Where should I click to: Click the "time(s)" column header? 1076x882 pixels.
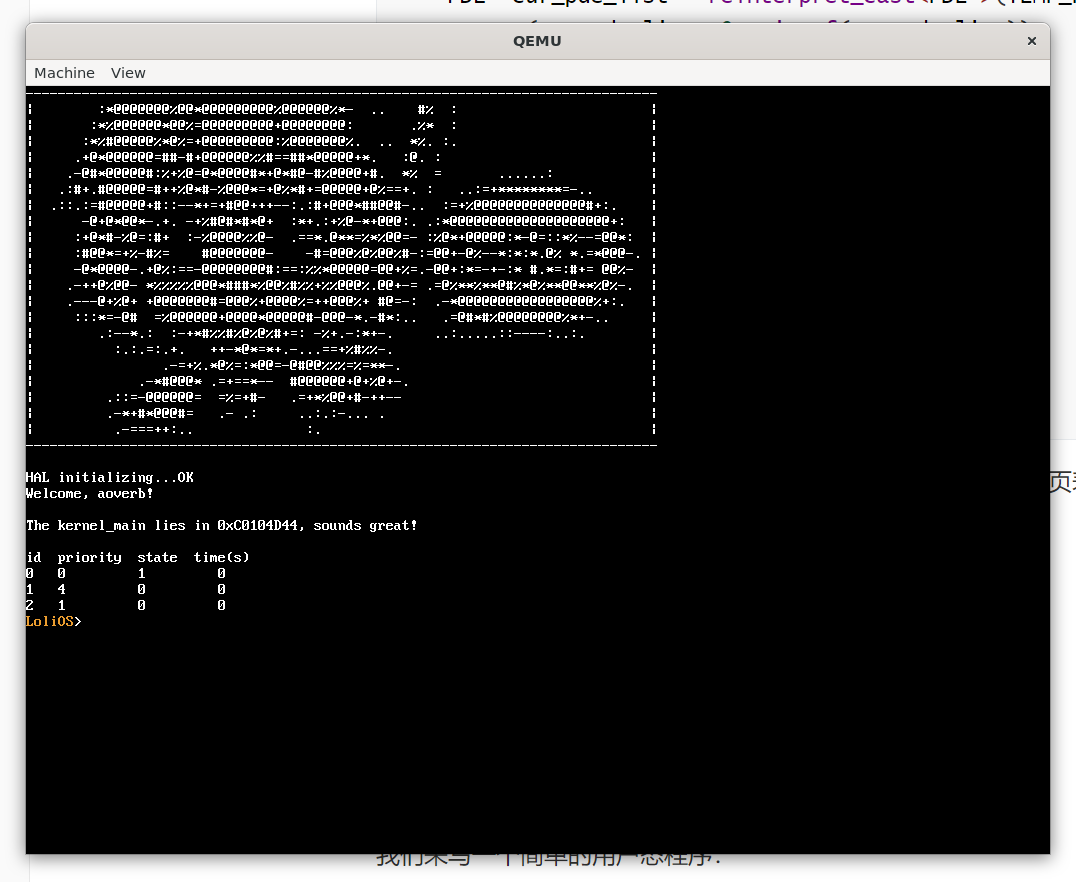click(x=221, y=558)
